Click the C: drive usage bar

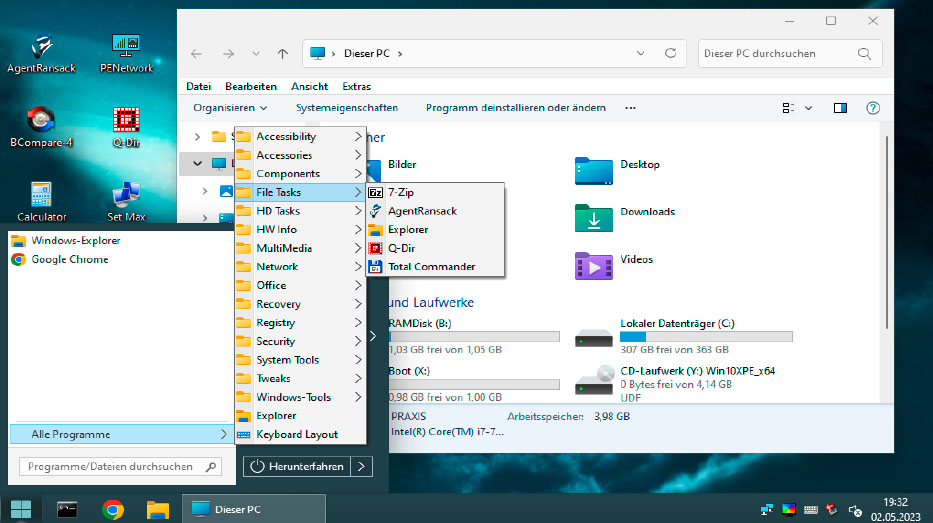[706, 336]
